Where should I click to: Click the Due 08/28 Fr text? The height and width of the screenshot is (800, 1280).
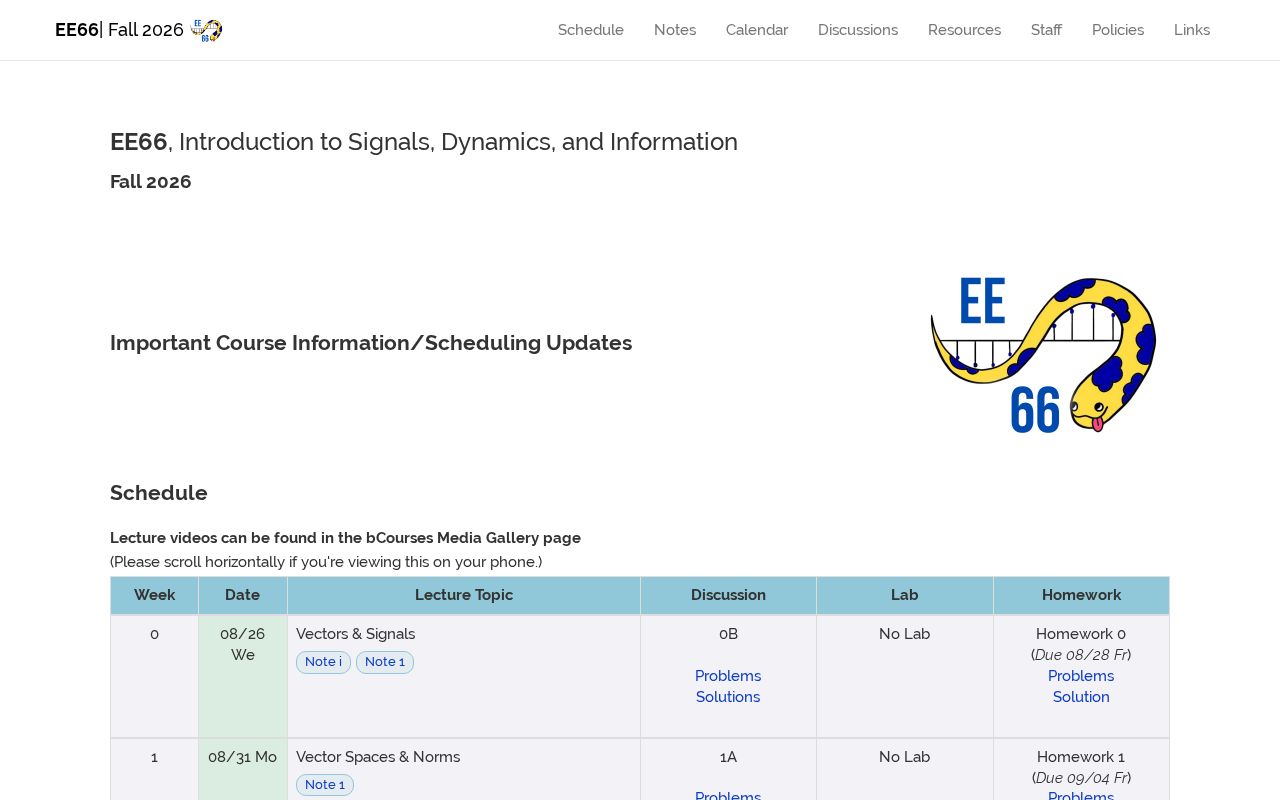1081,655
